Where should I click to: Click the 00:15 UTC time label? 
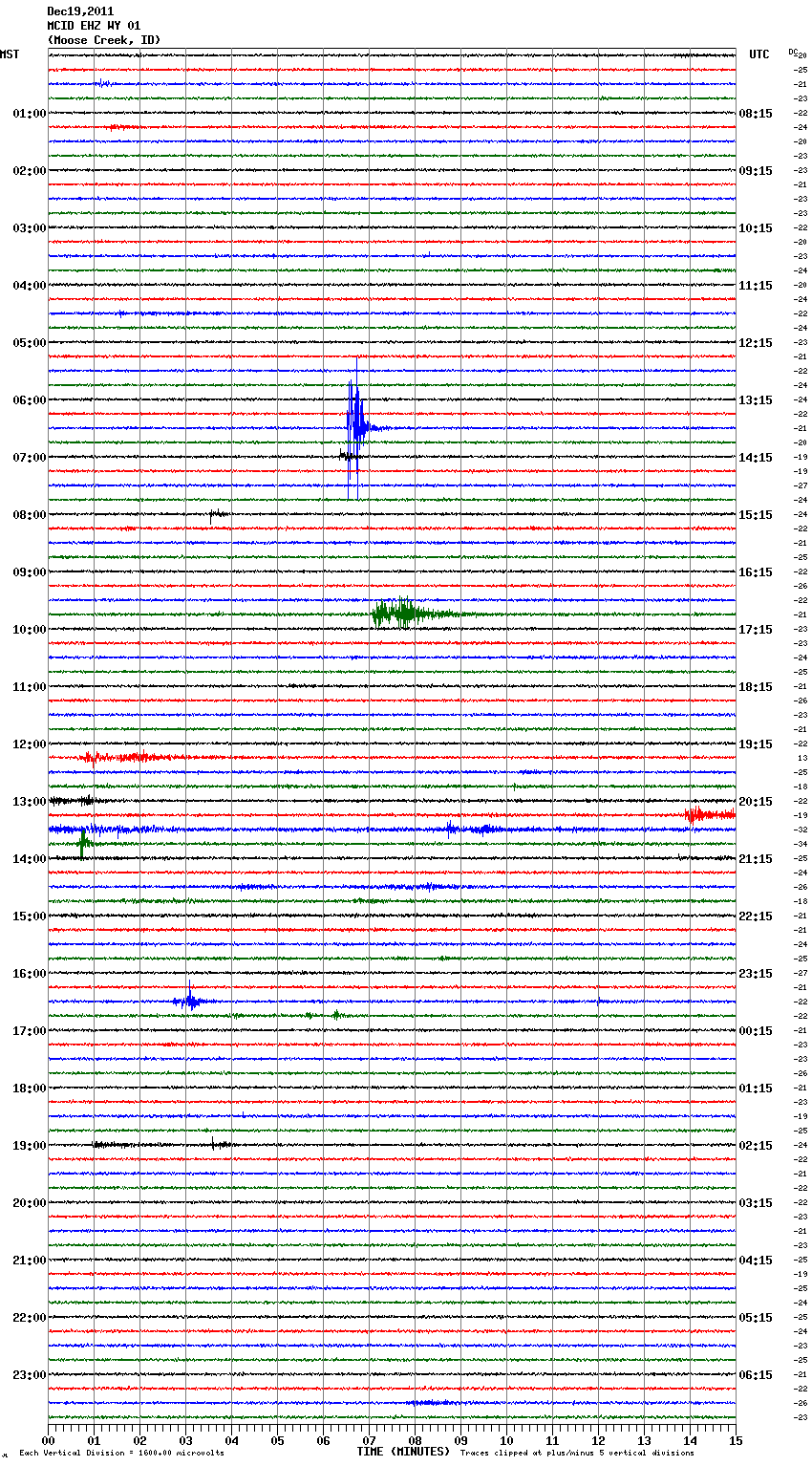(756, 1031)
